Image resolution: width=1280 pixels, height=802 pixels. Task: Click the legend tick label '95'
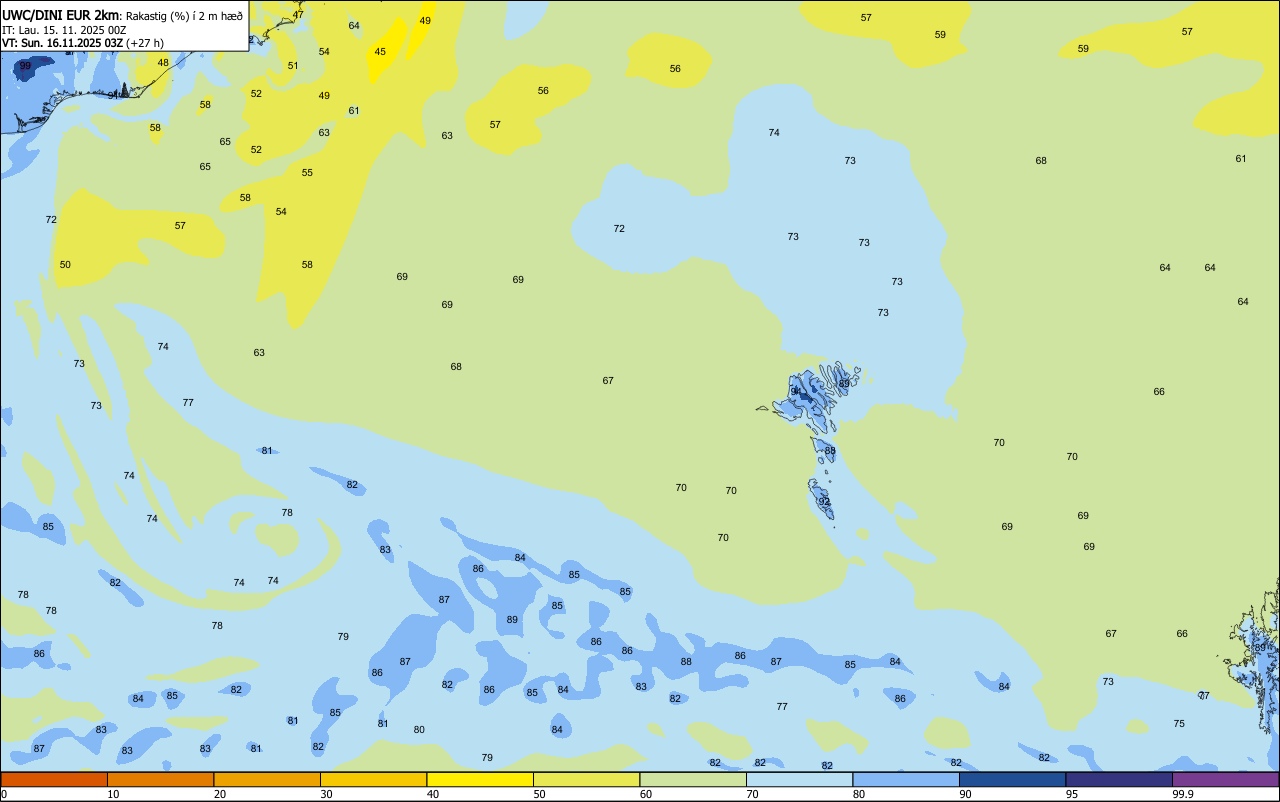coord(1072,794)
